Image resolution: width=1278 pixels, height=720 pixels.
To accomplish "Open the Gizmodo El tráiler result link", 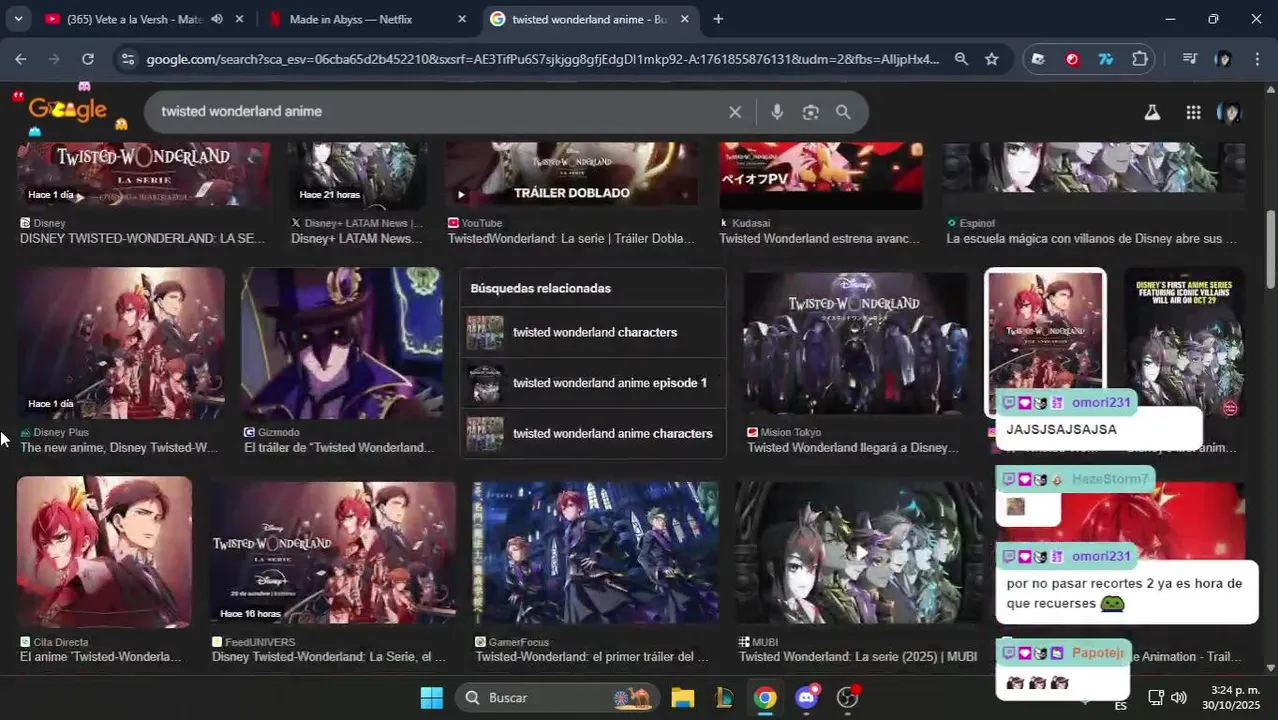I will pyautogui.click(x=339, y=447).
